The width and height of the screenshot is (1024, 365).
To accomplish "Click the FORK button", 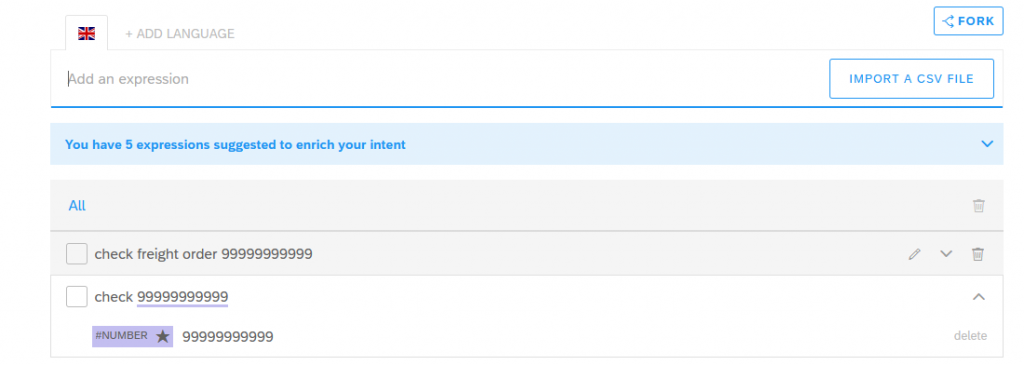I will (x=968, y=21).
